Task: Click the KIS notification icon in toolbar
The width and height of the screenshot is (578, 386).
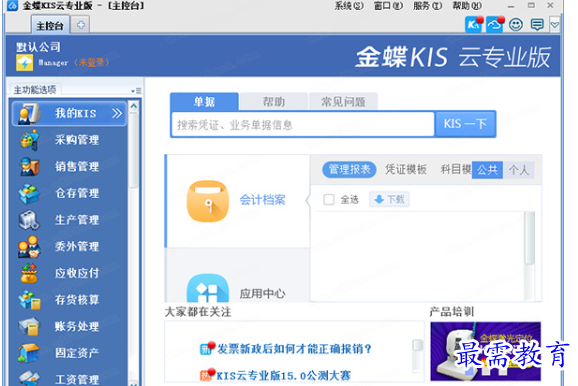Action: pos(474,25)
